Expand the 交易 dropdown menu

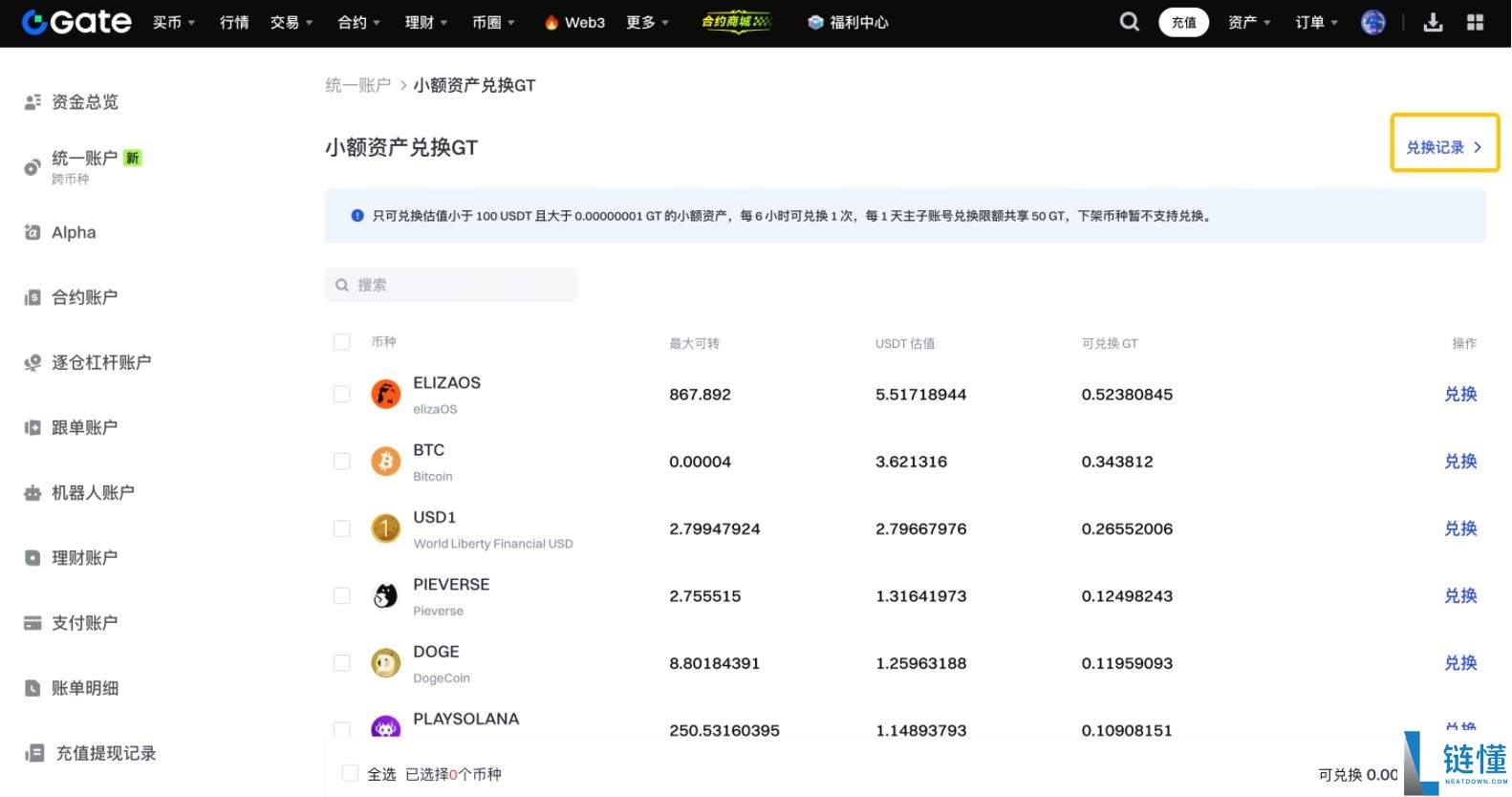coord(292,22)
